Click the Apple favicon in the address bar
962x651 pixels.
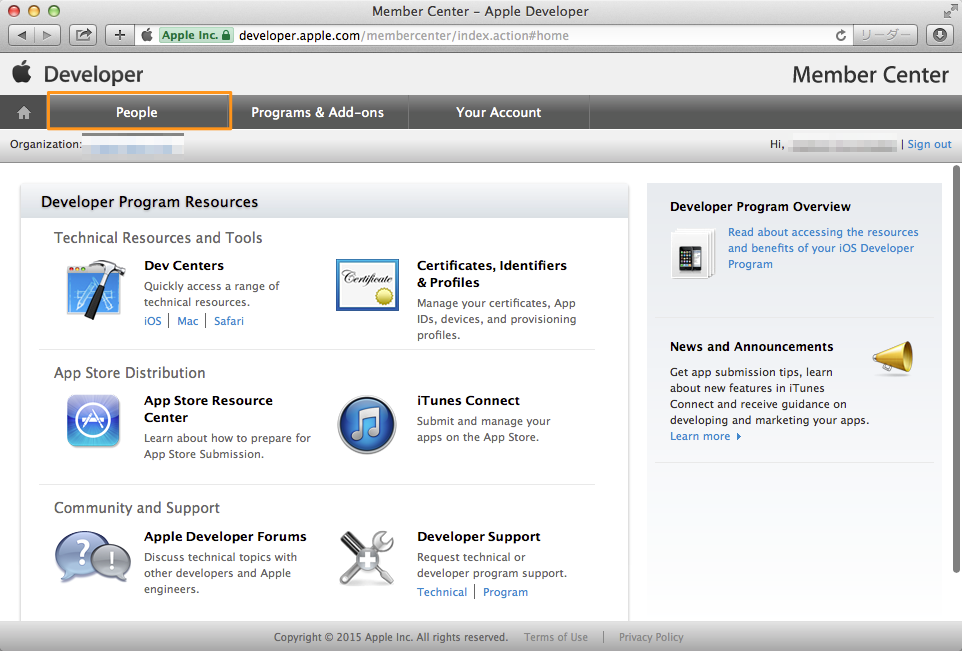tap(147, 35)
